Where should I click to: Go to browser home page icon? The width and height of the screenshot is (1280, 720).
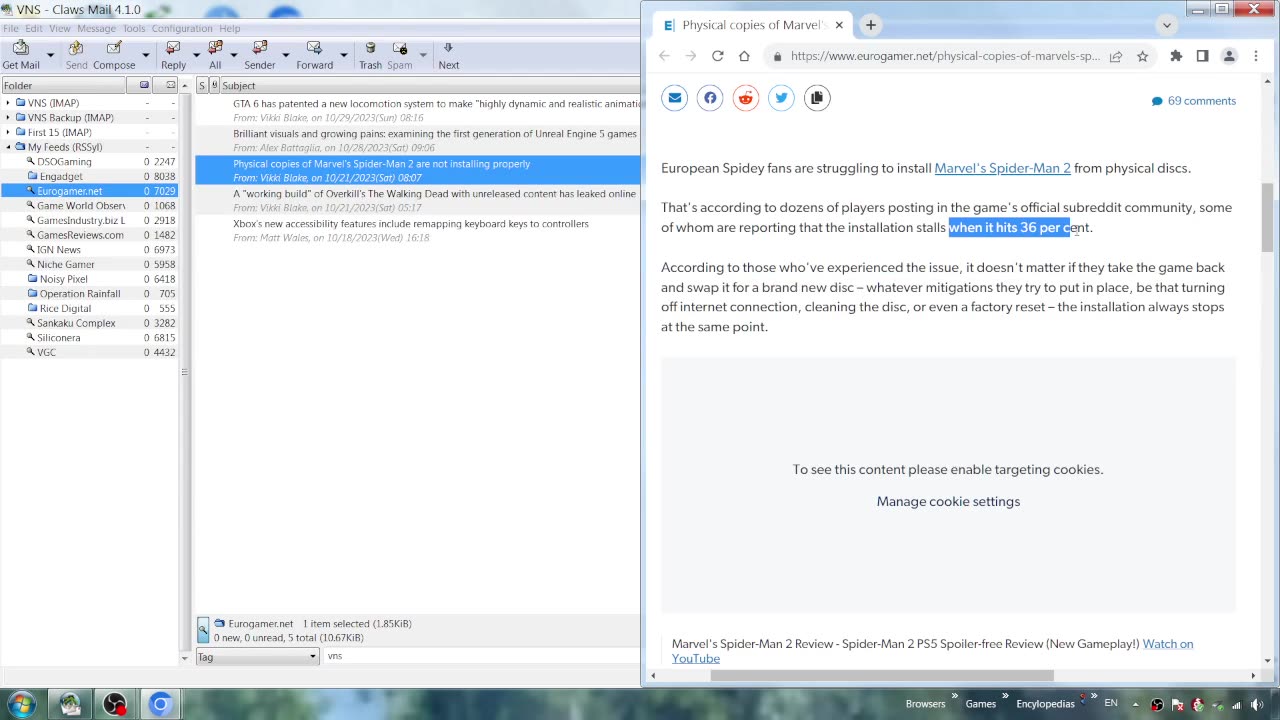[x=744, y=56]
